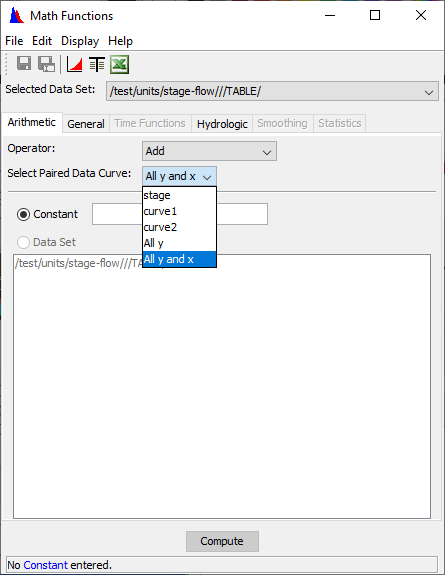Collapse the Select Paired Data Curve combo box

click(179, 176)
